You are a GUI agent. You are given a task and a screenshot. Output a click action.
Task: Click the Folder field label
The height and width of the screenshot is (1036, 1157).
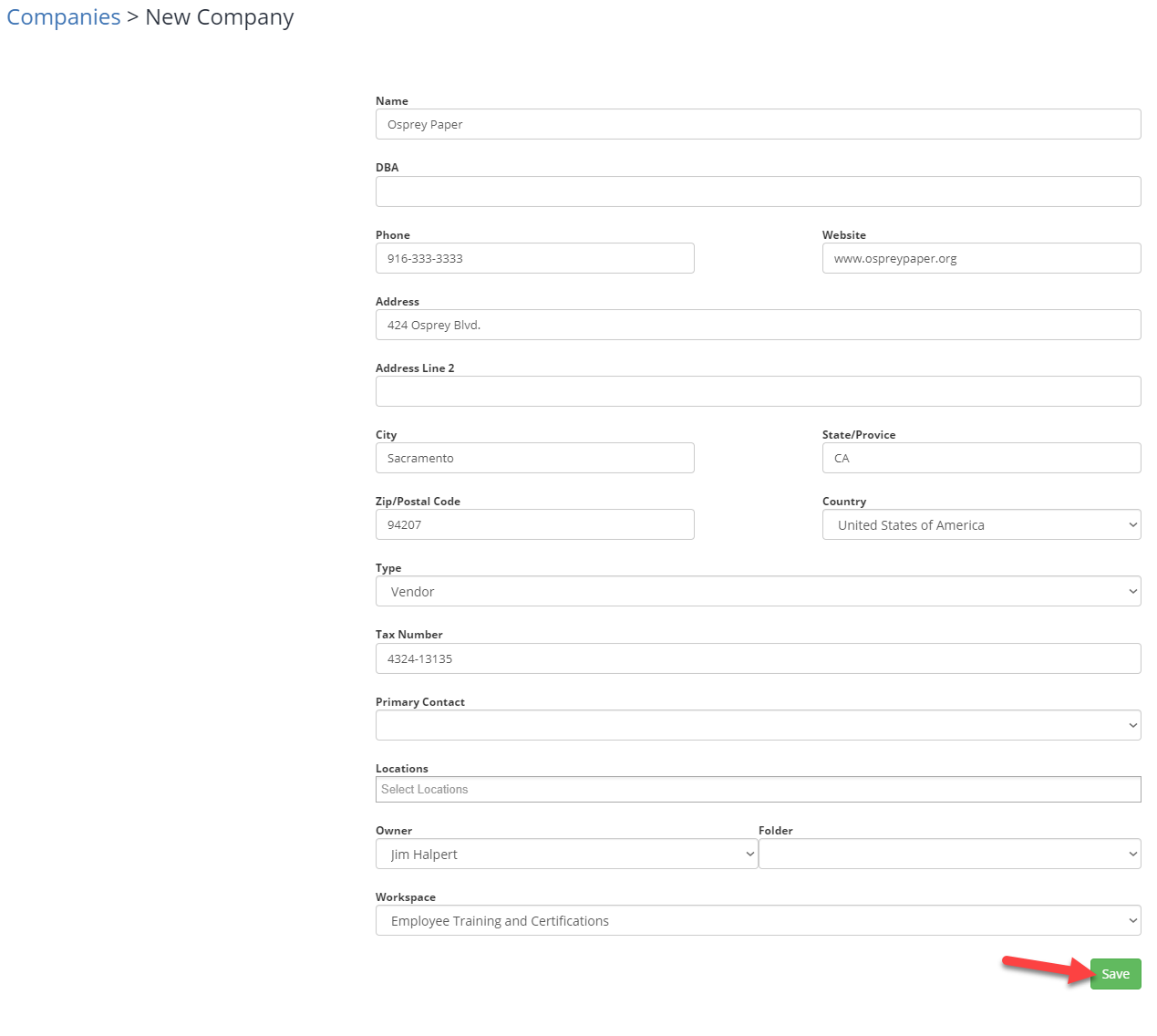[776, 831]
